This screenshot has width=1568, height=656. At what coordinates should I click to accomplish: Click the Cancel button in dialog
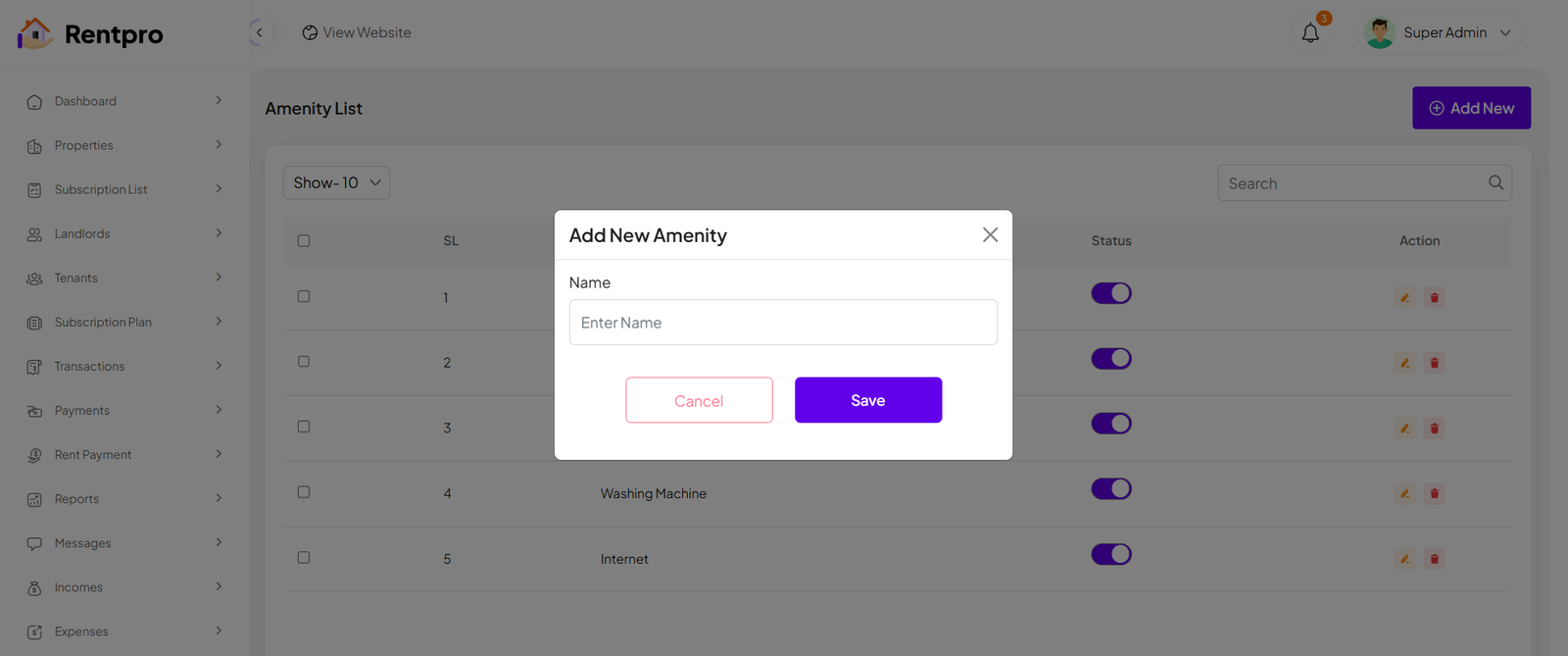tap(699, 400)
